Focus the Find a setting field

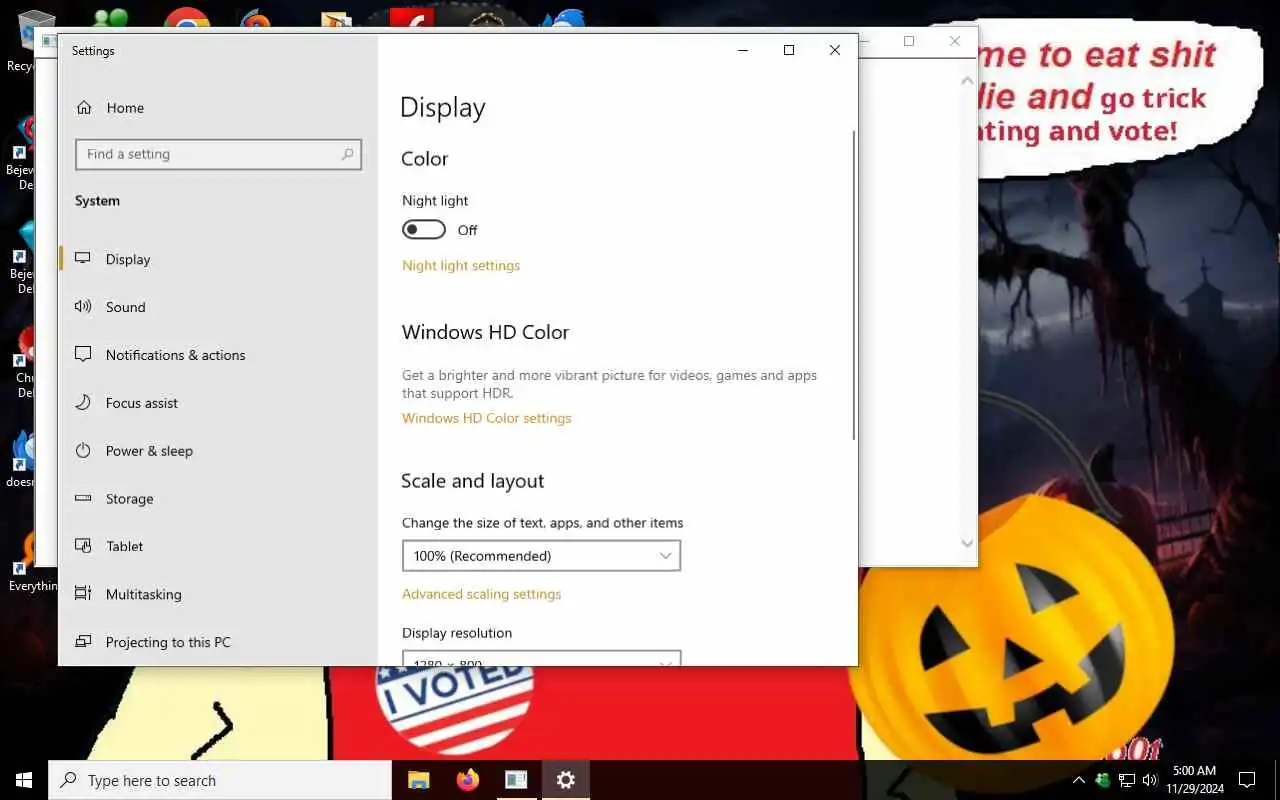click(x=218, y=154)
